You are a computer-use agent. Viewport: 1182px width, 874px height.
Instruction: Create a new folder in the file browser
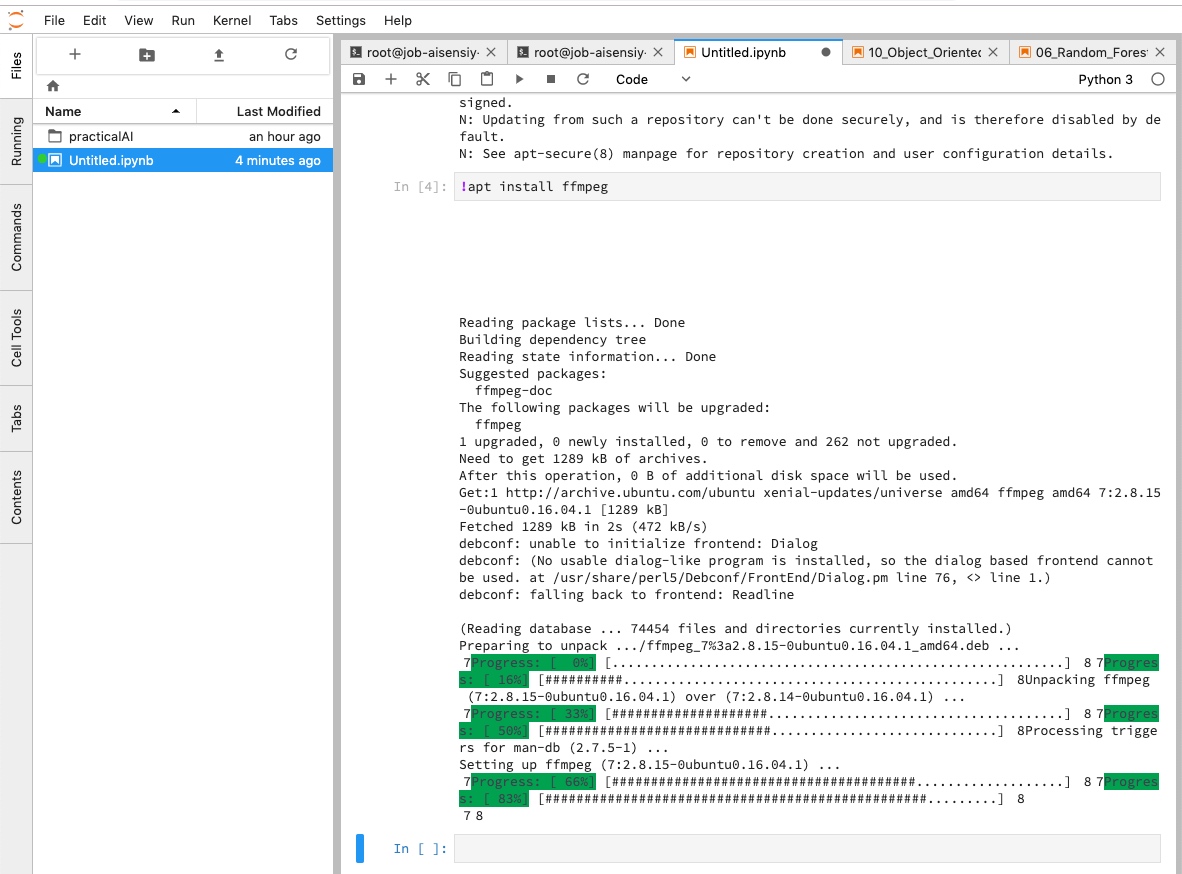147,55
